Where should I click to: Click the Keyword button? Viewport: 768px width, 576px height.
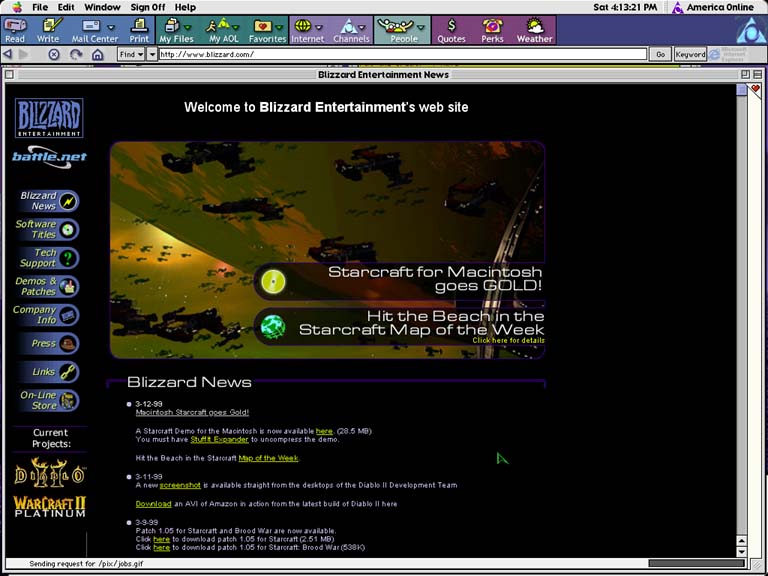(x=690, y=54)
